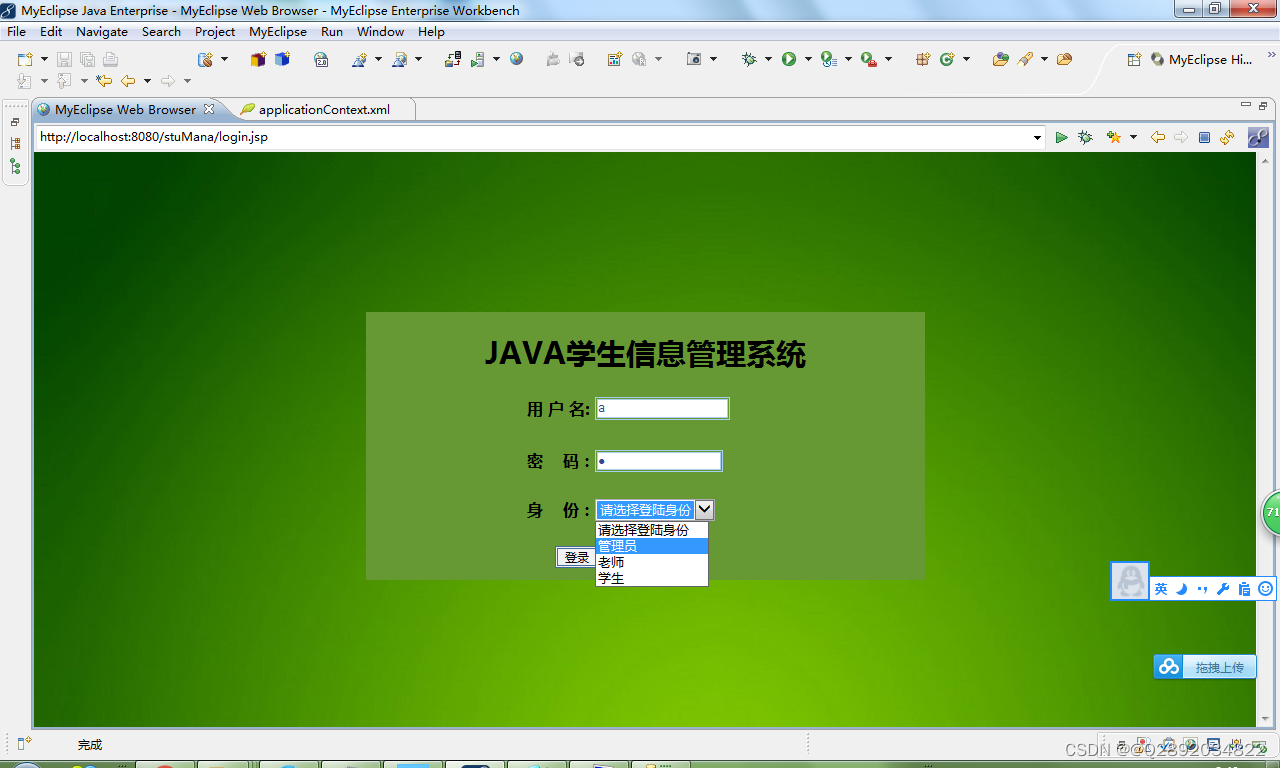Screen dimensions: 1280x768
Task: Open the 身份 identity combo box
Action: [x=655, y=510]
